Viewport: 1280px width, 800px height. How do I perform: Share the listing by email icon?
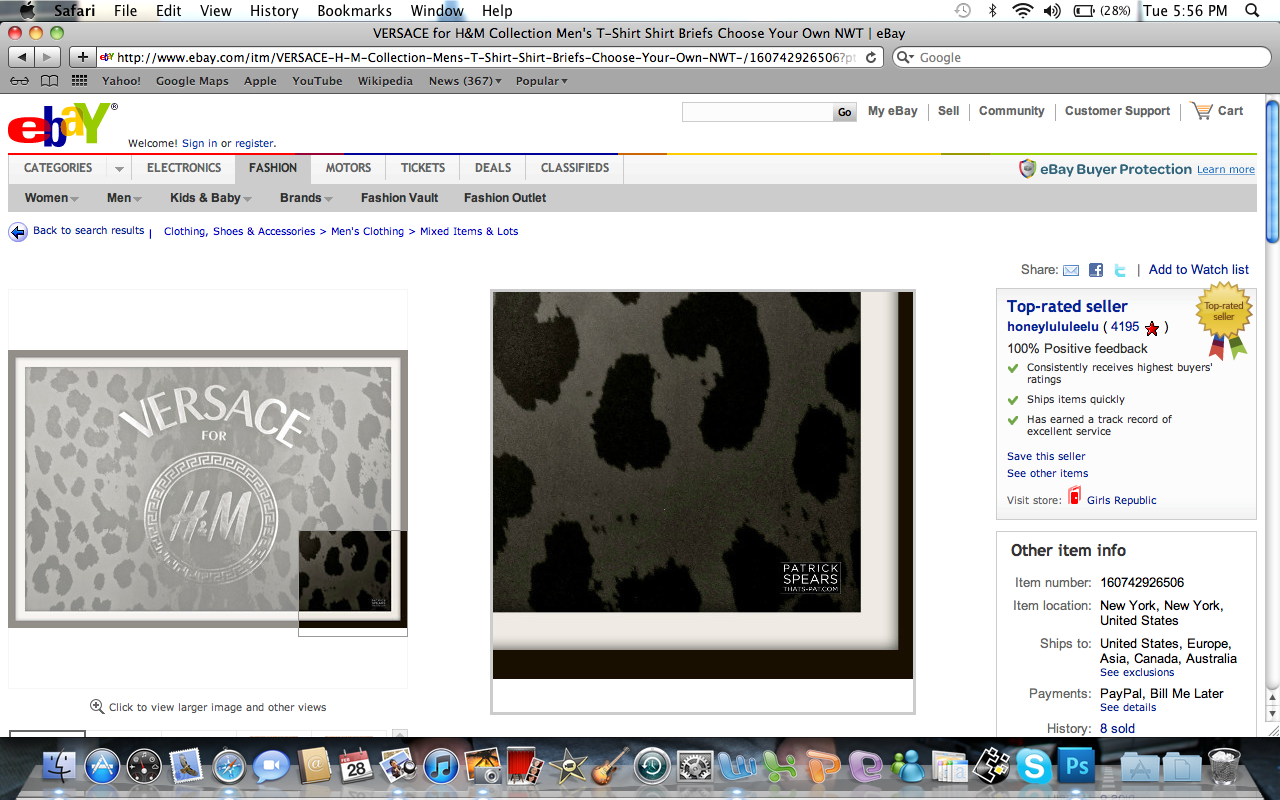pyautogui.click(x=1071, y=270)
